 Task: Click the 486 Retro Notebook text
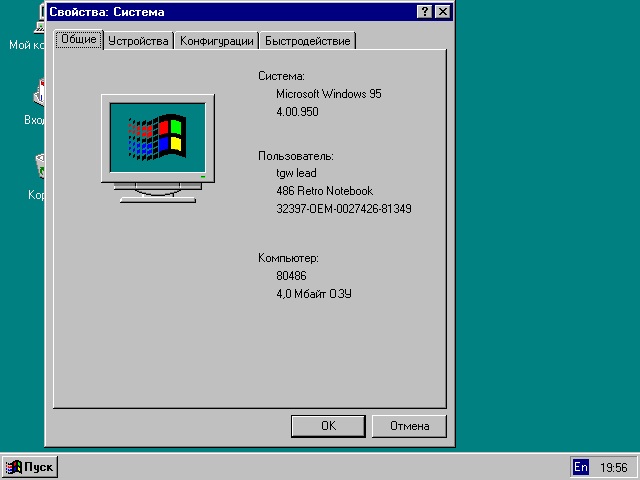coord(324,191)
